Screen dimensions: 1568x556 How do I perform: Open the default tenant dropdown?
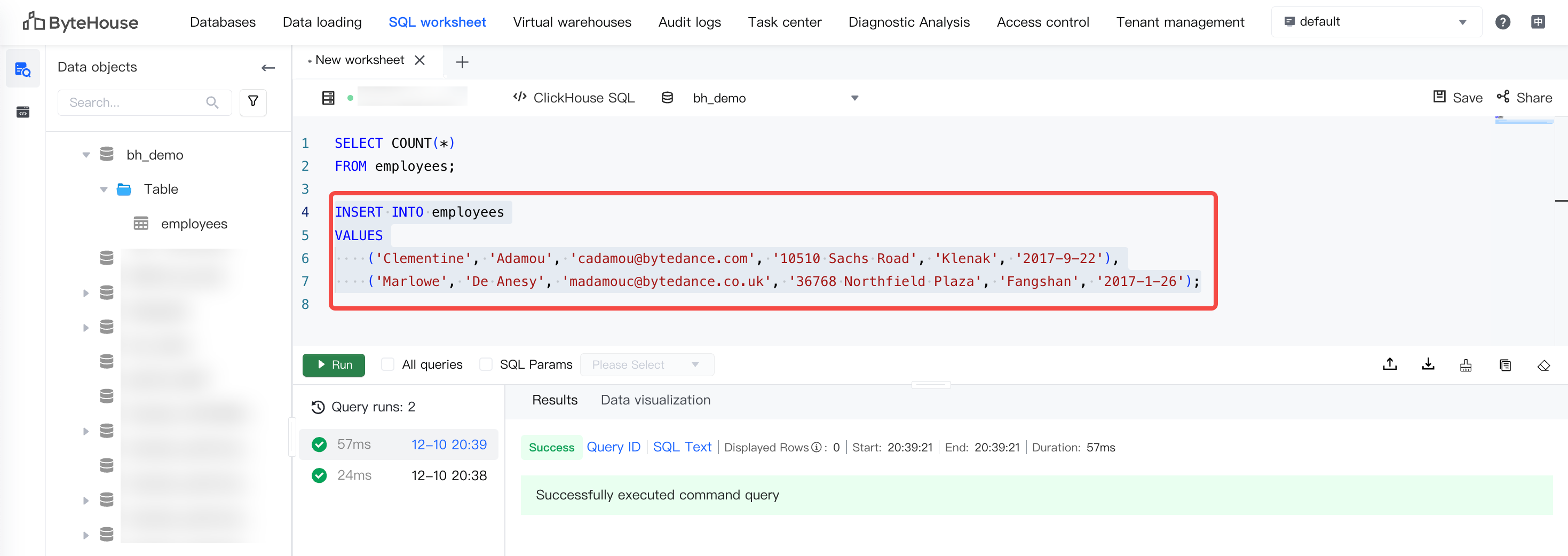click(x=1376, y=22)
